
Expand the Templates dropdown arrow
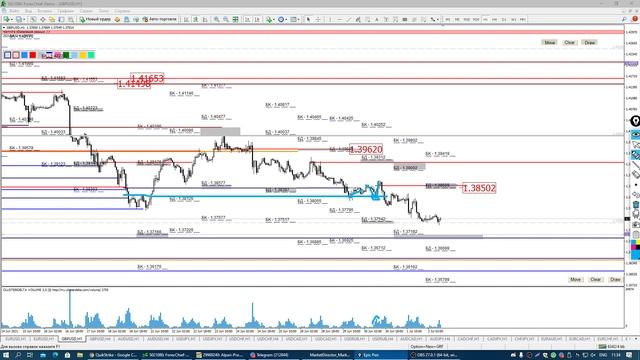(298, 19)
